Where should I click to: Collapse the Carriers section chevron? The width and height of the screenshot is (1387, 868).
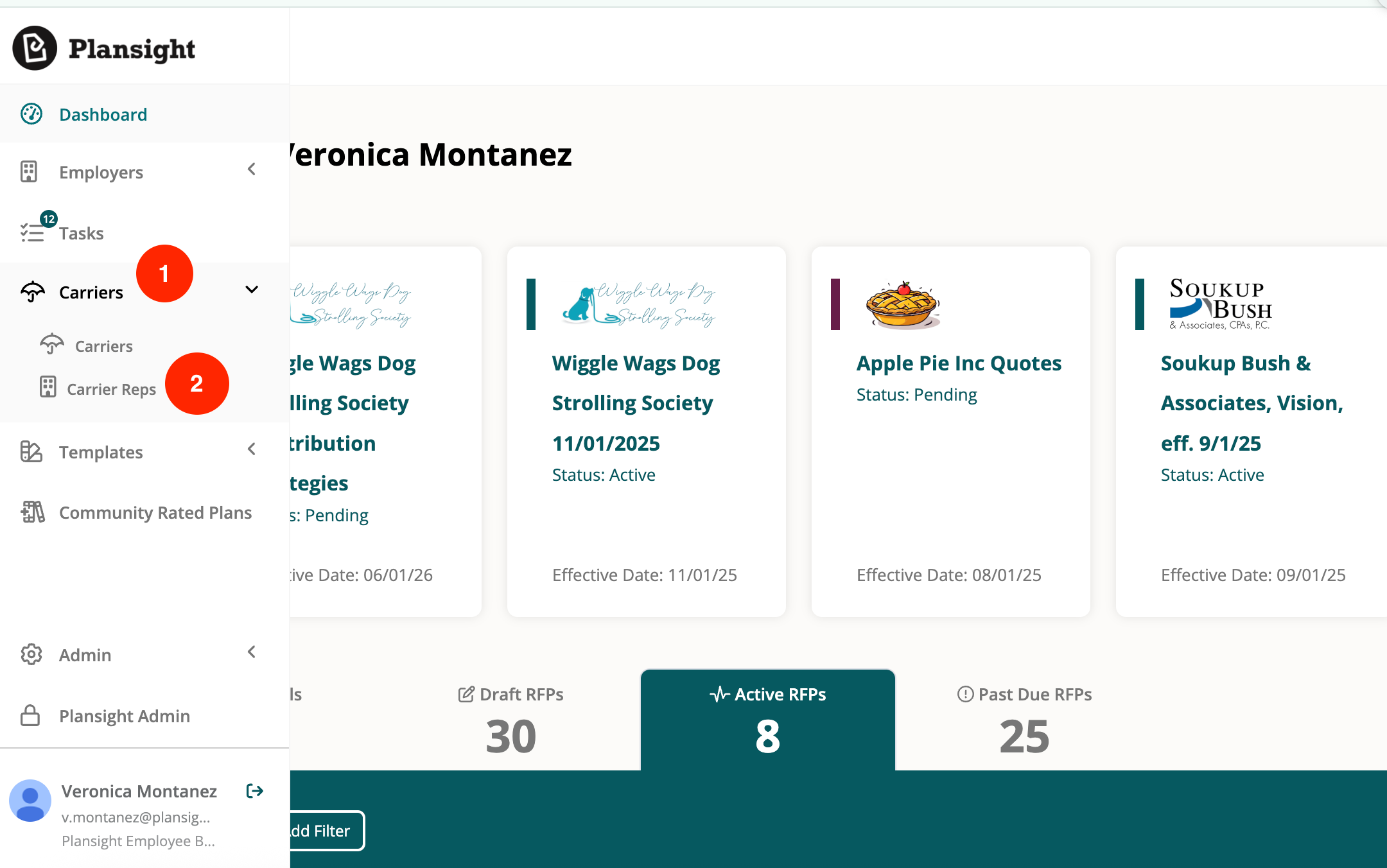point(252,290)
